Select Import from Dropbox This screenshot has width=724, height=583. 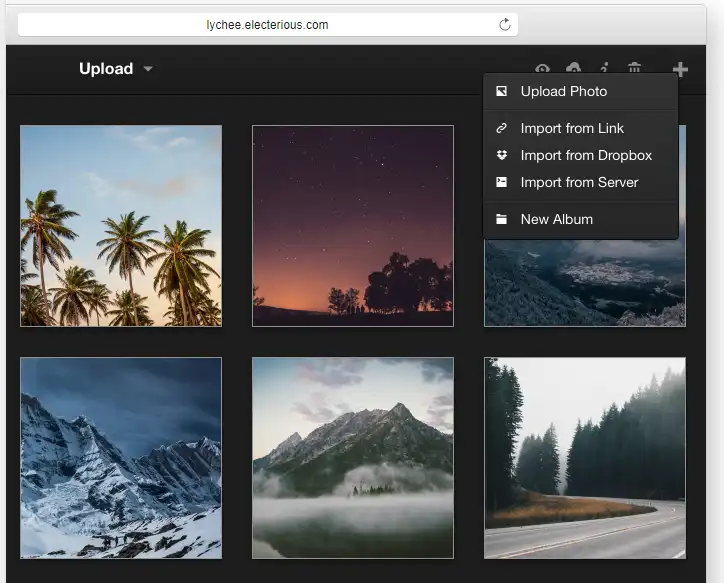tap(580, 156)
